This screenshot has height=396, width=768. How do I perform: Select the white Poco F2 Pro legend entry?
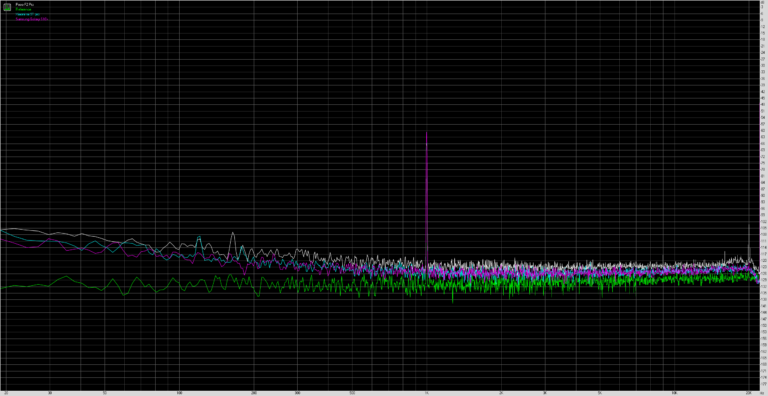(x=24, y=4)
